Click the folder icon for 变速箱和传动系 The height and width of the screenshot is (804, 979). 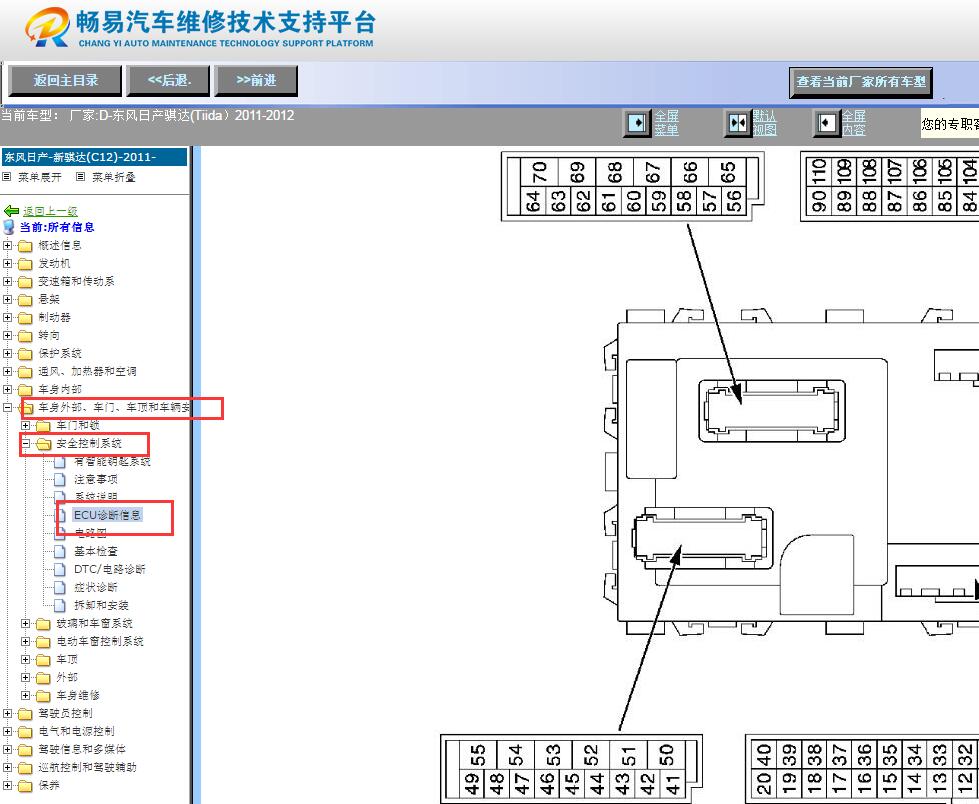25,282
